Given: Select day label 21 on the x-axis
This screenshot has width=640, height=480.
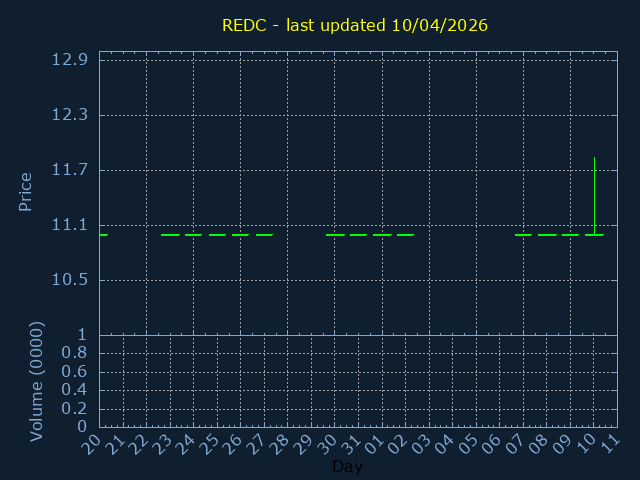Looking at the screenshot, I should [115, 444].
